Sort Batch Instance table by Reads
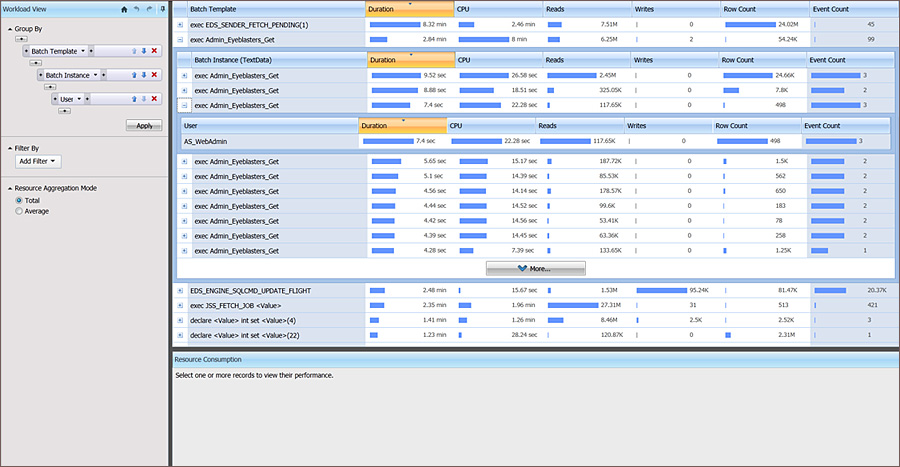The height and width of the screenshot is (467, 900). [586, 60]
